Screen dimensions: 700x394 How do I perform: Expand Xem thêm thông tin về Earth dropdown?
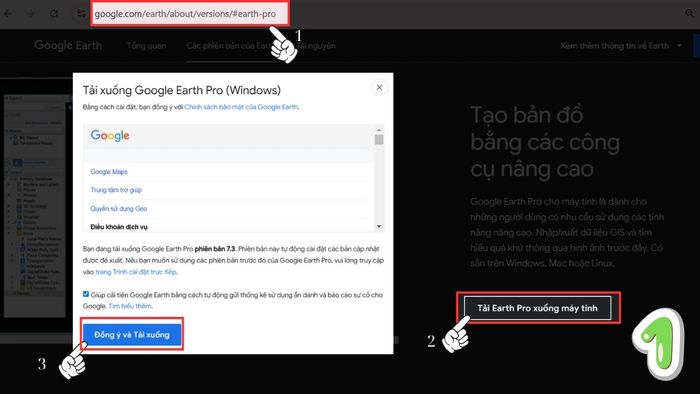pos(621,46)
